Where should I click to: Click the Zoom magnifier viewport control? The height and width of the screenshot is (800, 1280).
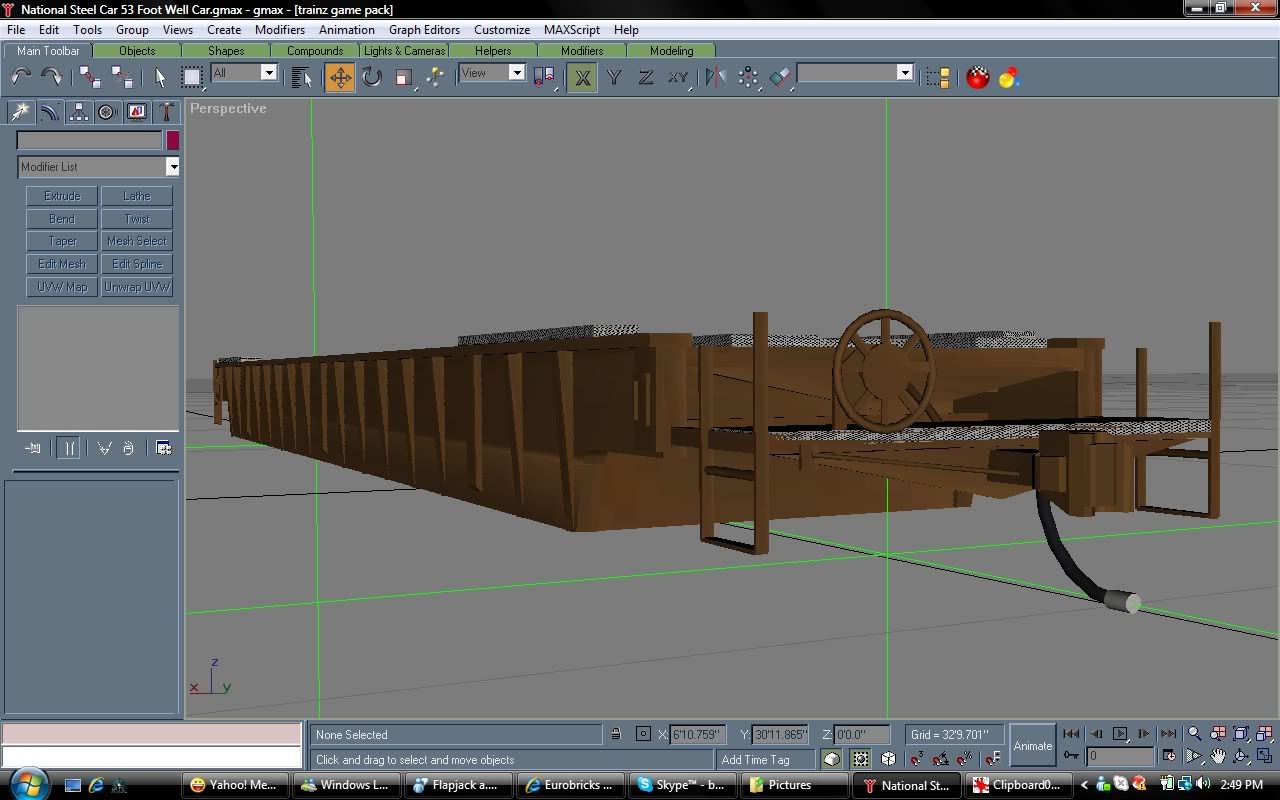[1194, 734]
